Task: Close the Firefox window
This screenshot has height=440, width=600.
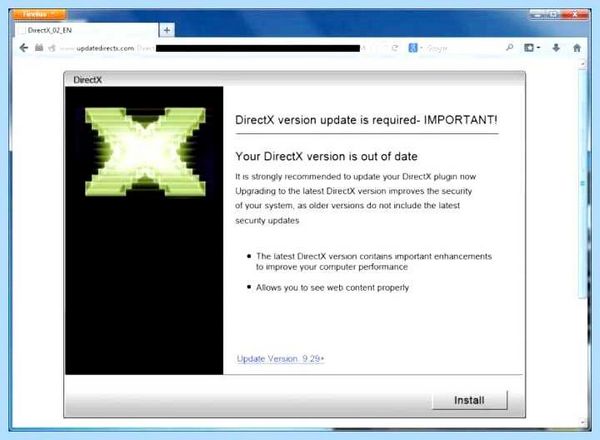Action: (x=575, y=14)
